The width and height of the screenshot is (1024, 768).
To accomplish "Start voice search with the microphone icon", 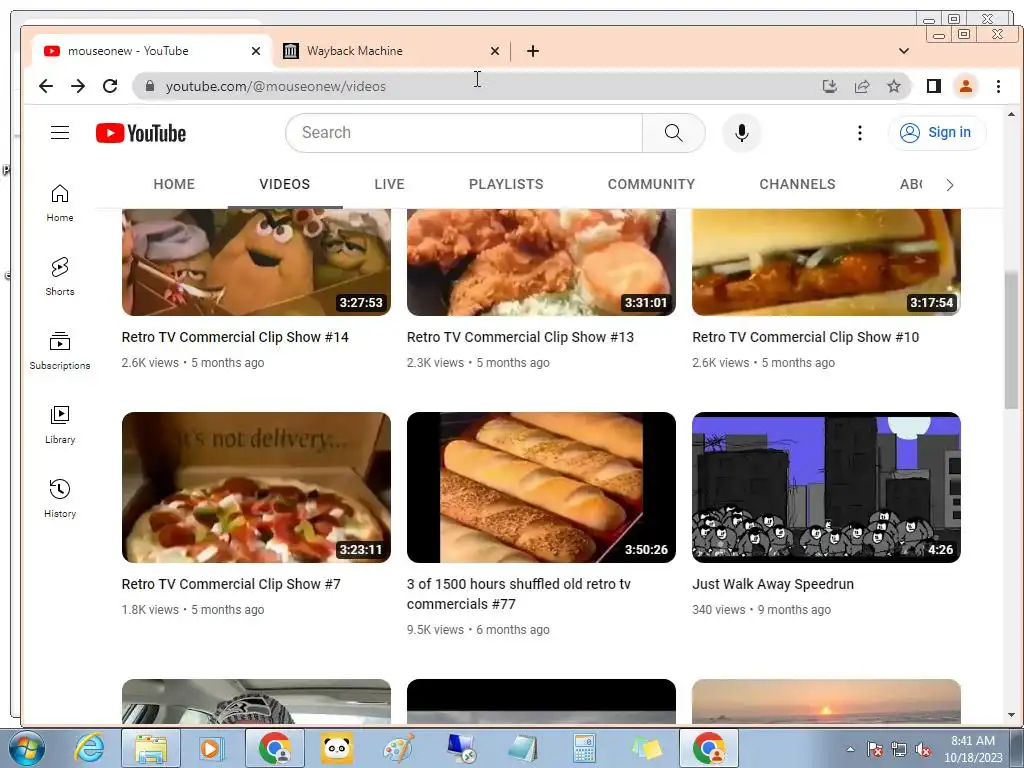I will click(x=741, y=133).
